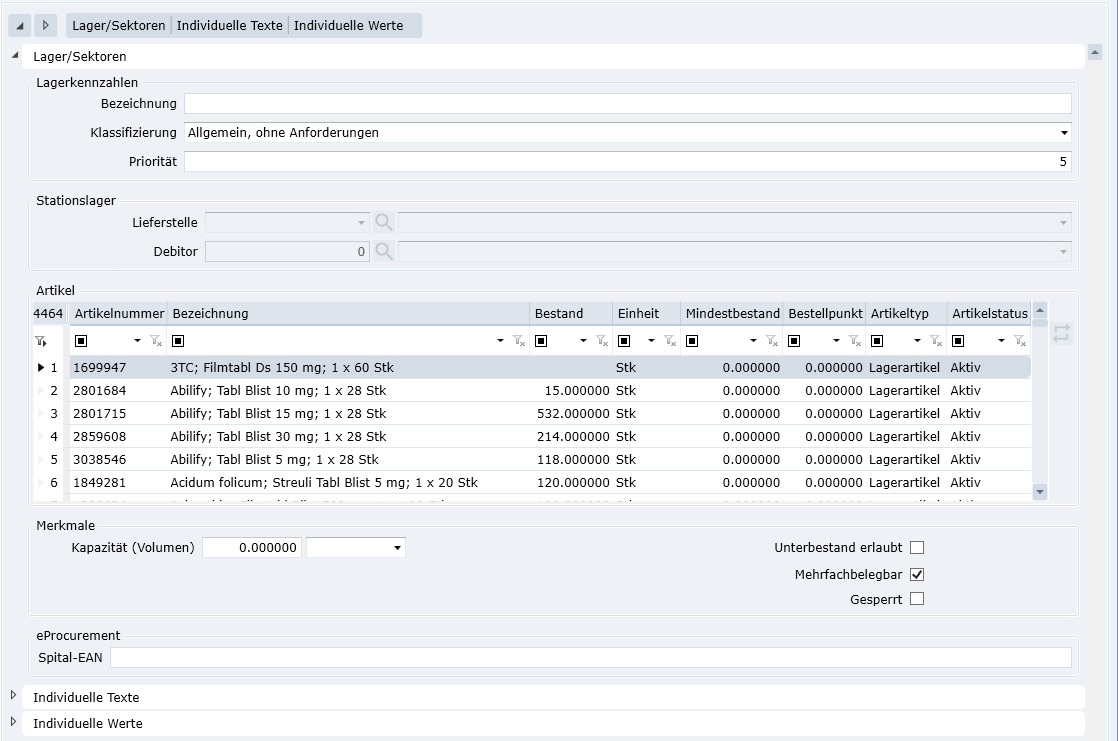This screenshot has width=1118, height=741.
Task: Click into the Spital-EAN input field
Action: point(590,658)
